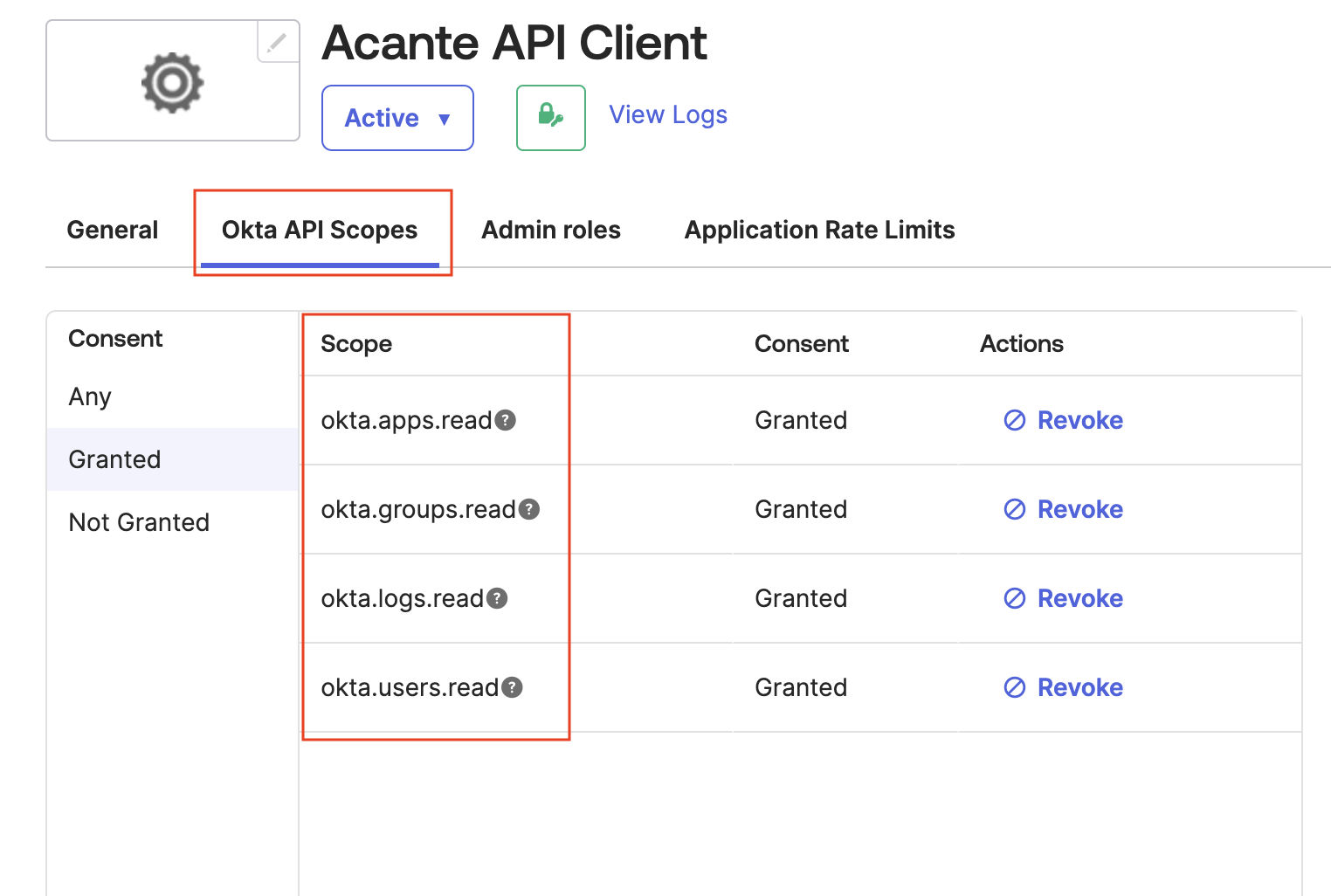Screen dimensions: 1331x896
Task: Open the View Logs link
Action: point(668,114)
